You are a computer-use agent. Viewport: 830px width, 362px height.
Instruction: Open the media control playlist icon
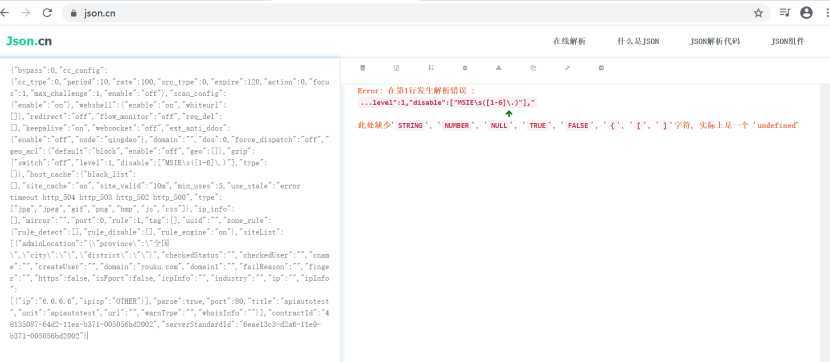[784, 13]
